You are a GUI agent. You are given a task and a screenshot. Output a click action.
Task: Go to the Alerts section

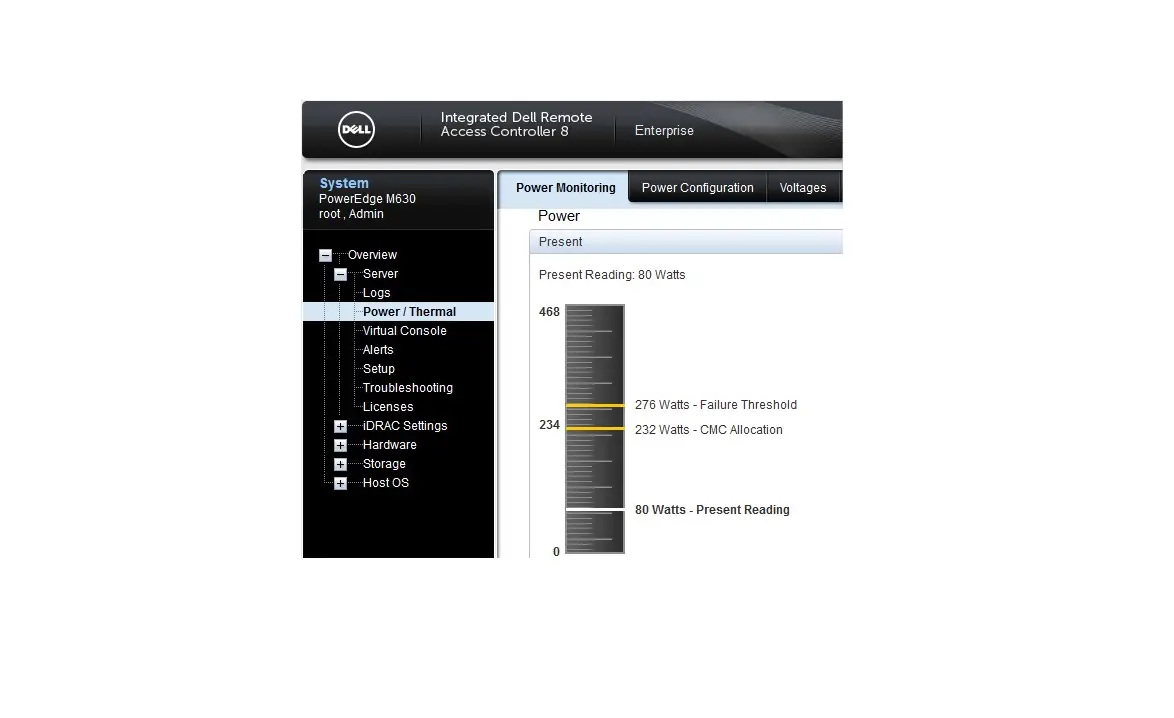377,349
